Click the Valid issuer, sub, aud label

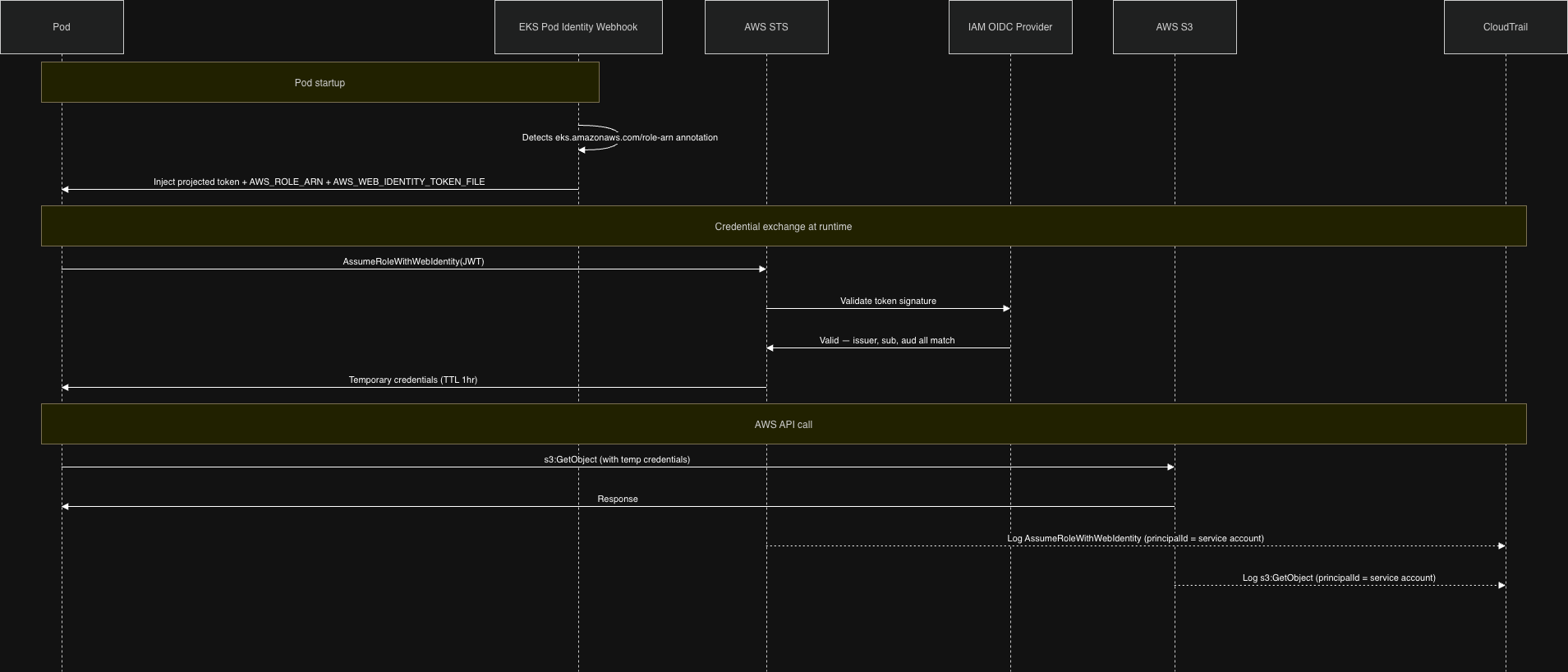pos(887,340)
